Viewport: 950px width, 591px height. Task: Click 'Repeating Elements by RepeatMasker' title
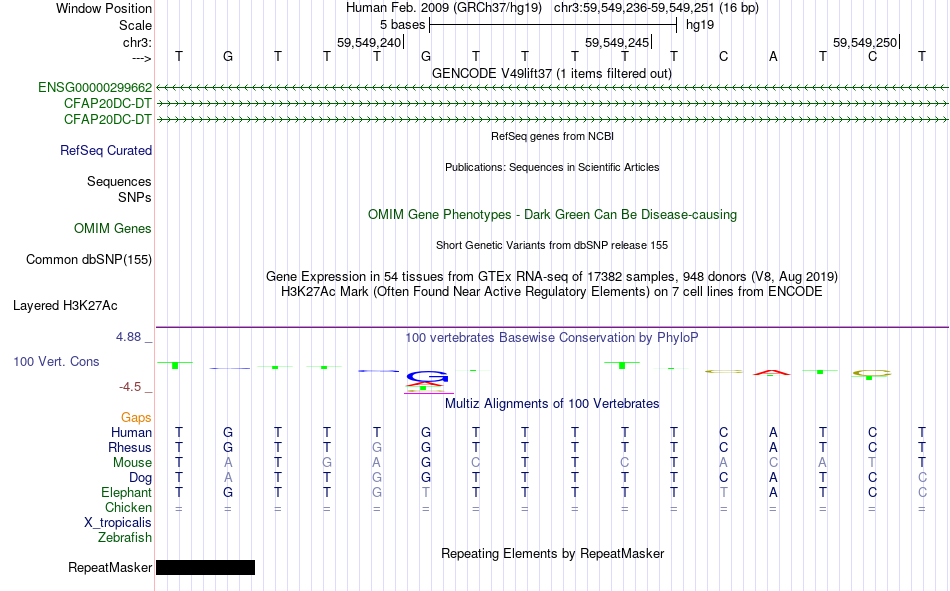(x=553, y=553)
